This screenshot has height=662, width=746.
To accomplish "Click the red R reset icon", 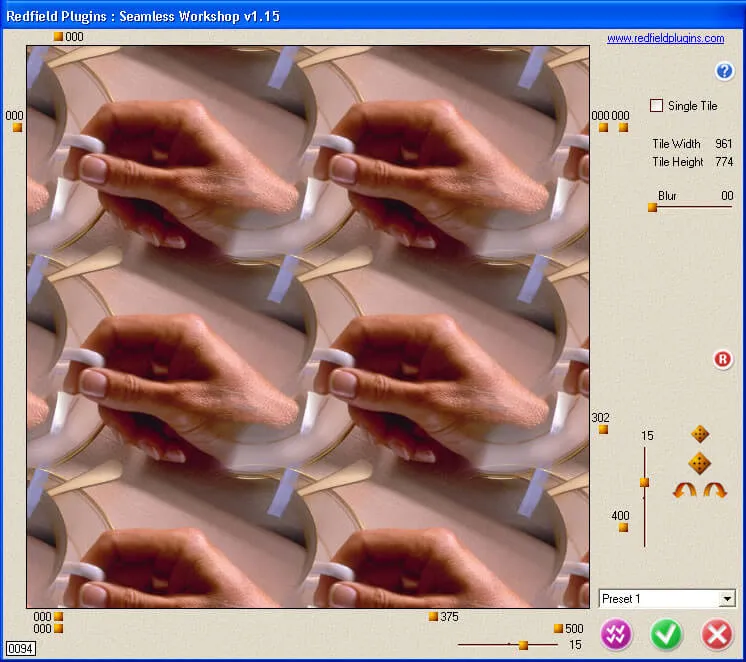I will pos(723,359).
